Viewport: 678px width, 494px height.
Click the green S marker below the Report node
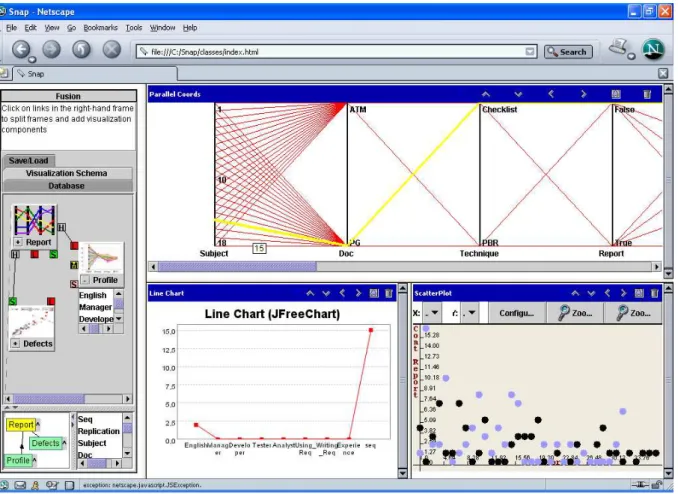coord(53,254)
